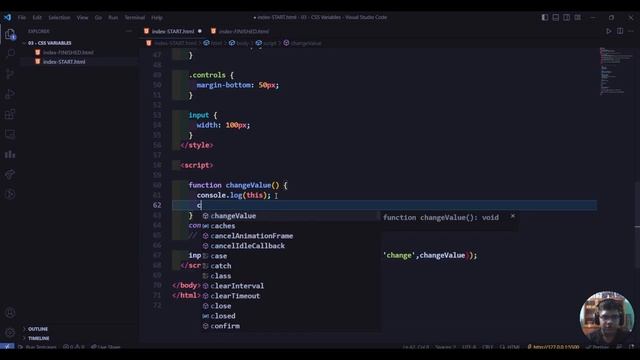Viewport: 640px width, 360px height.
Task: Toggle the secondary sidebar layout icon
Action: click(567, 18)
